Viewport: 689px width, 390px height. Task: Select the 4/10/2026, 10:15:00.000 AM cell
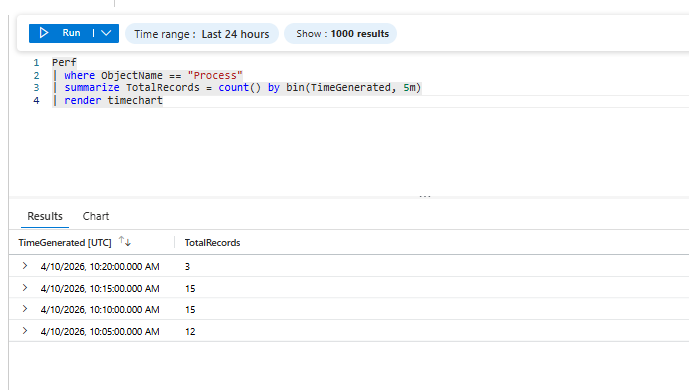click(100, 289)
